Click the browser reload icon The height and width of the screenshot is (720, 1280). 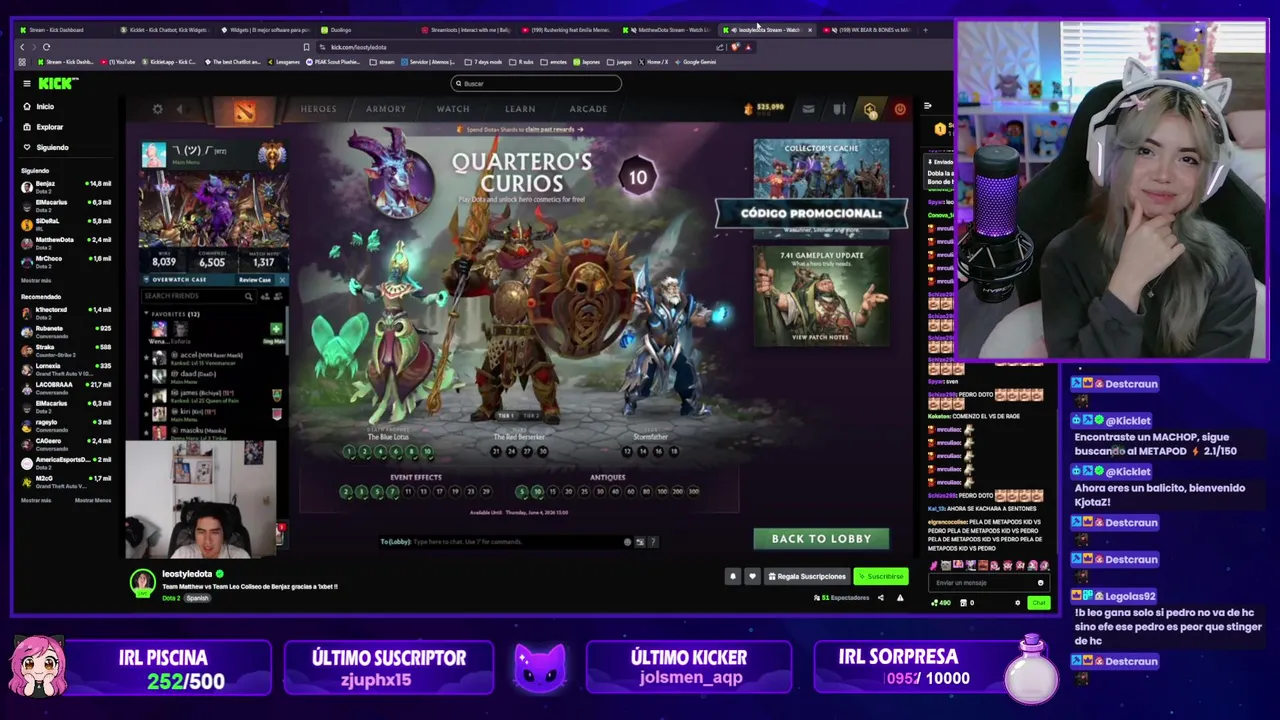click(x=46, y=47)
